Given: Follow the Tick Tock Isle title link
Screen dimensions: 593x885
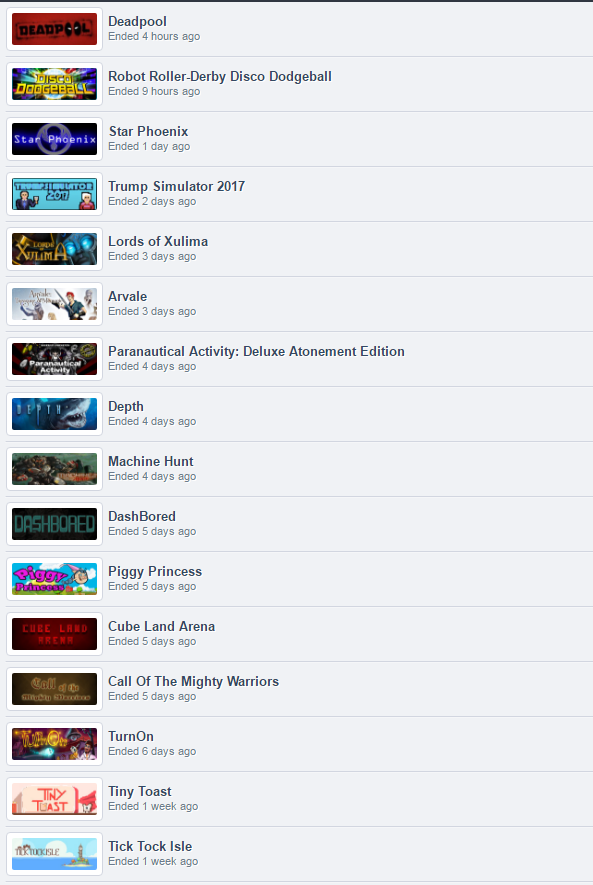Looking at the screenshot, I should click(150, 847).
